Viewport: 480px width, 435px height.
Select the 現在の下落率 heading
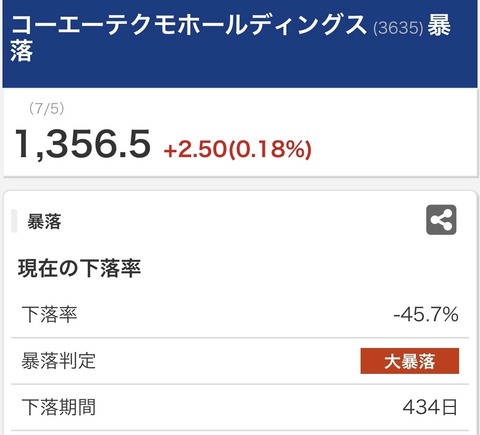(79, 268)
